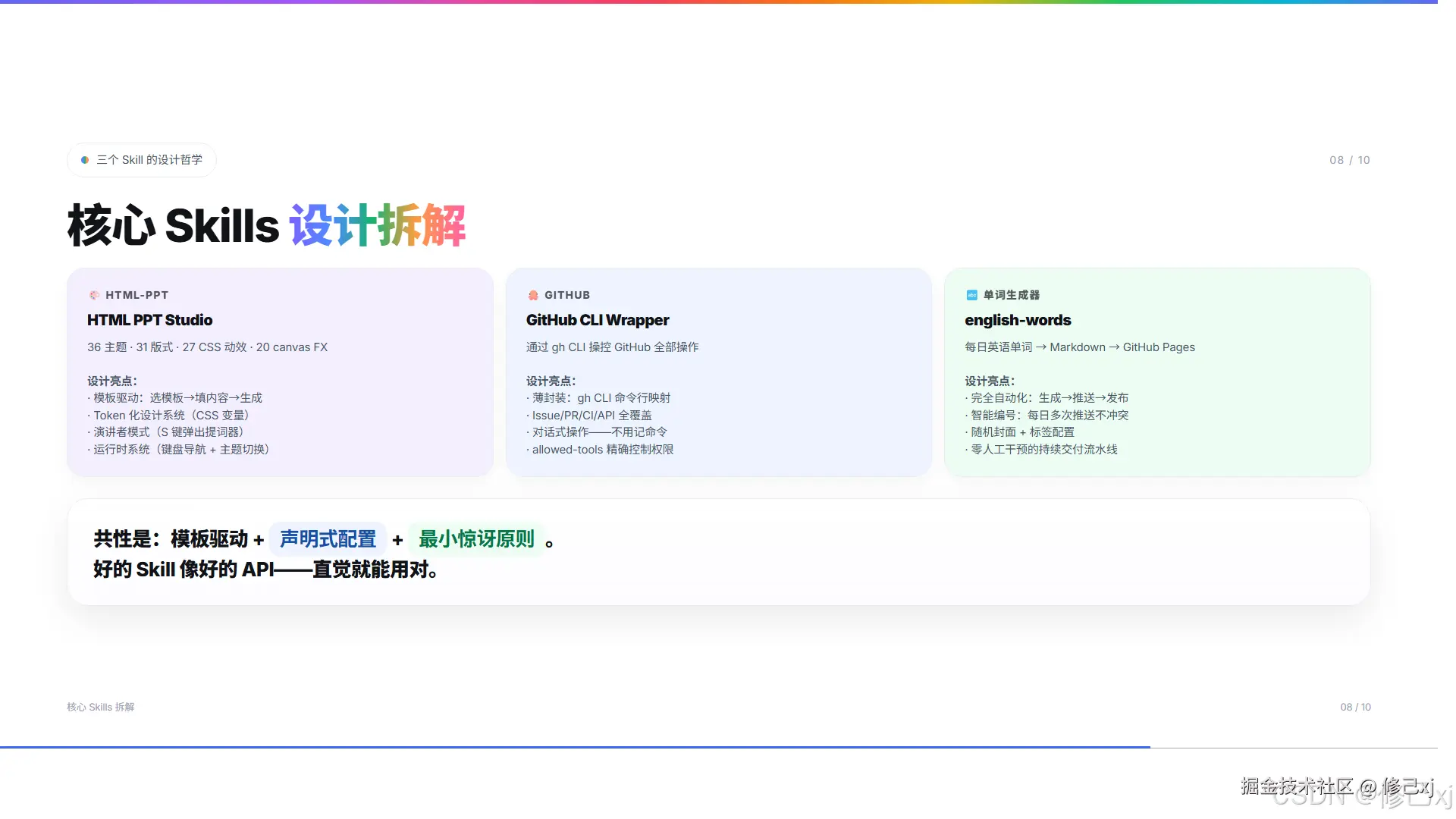Click the colored dot in the Skill tag
Image resolution: width=1456 pixels, height=819 pixels.
(85, 160)
